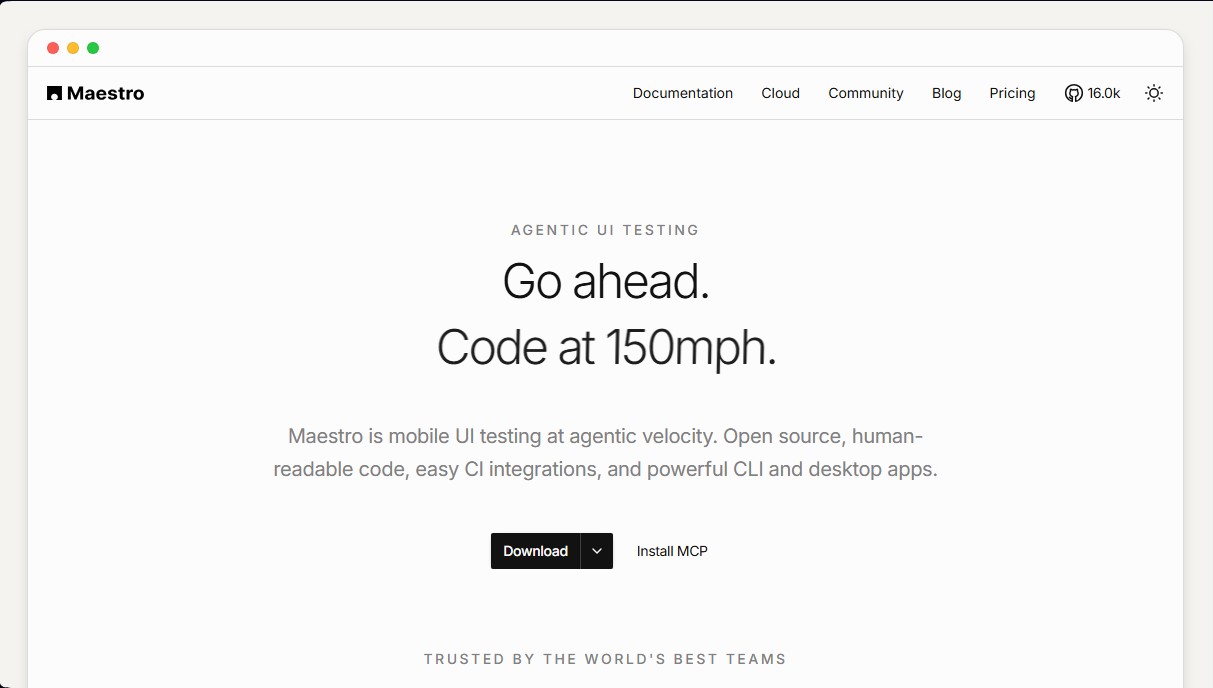Click the "Code at 150mph." headline
The image size is (1213, 688).
coord(606,348)
